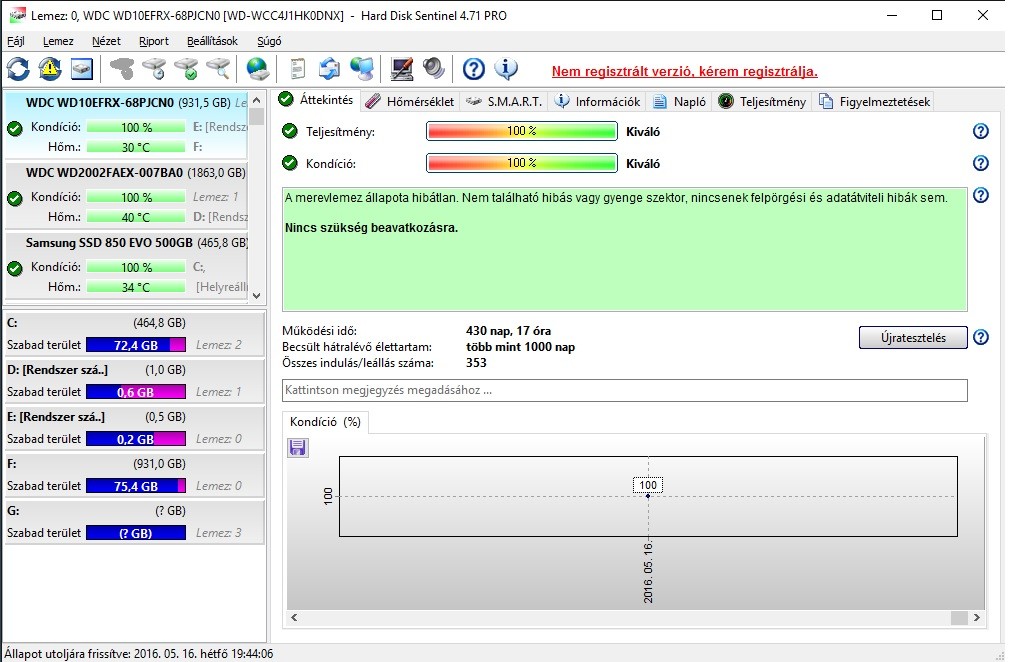
Task: Click the unregistered version registration link
Action: (684, 71)
